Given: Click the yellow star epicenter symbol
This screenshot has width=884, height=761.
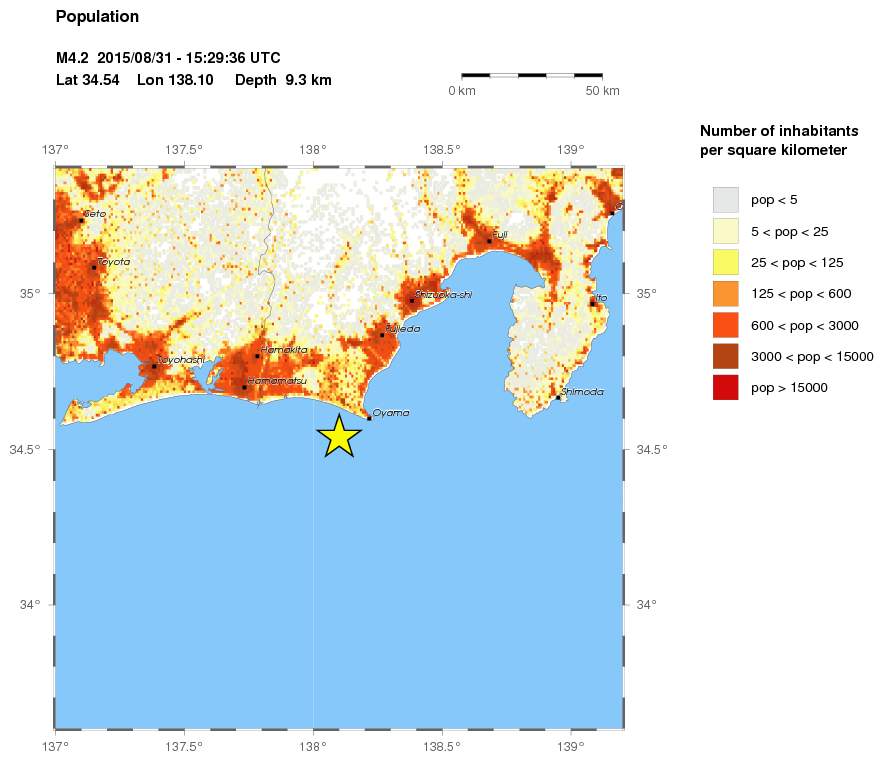Looking at the screenshot, I should click(339, 434).
